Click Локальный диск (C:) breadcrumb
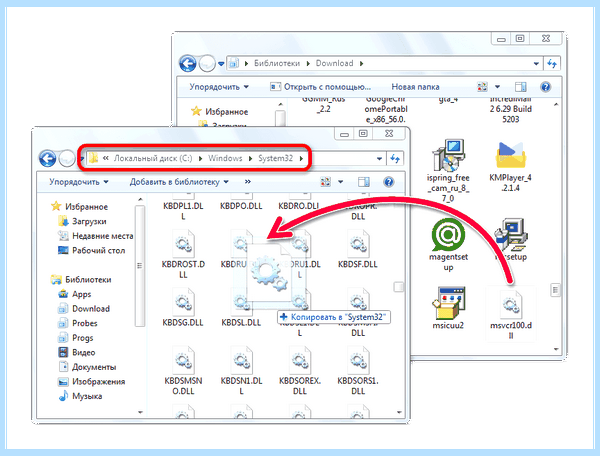Image resolution: width=600 pixels, height=456 pixels. (153, 158)
